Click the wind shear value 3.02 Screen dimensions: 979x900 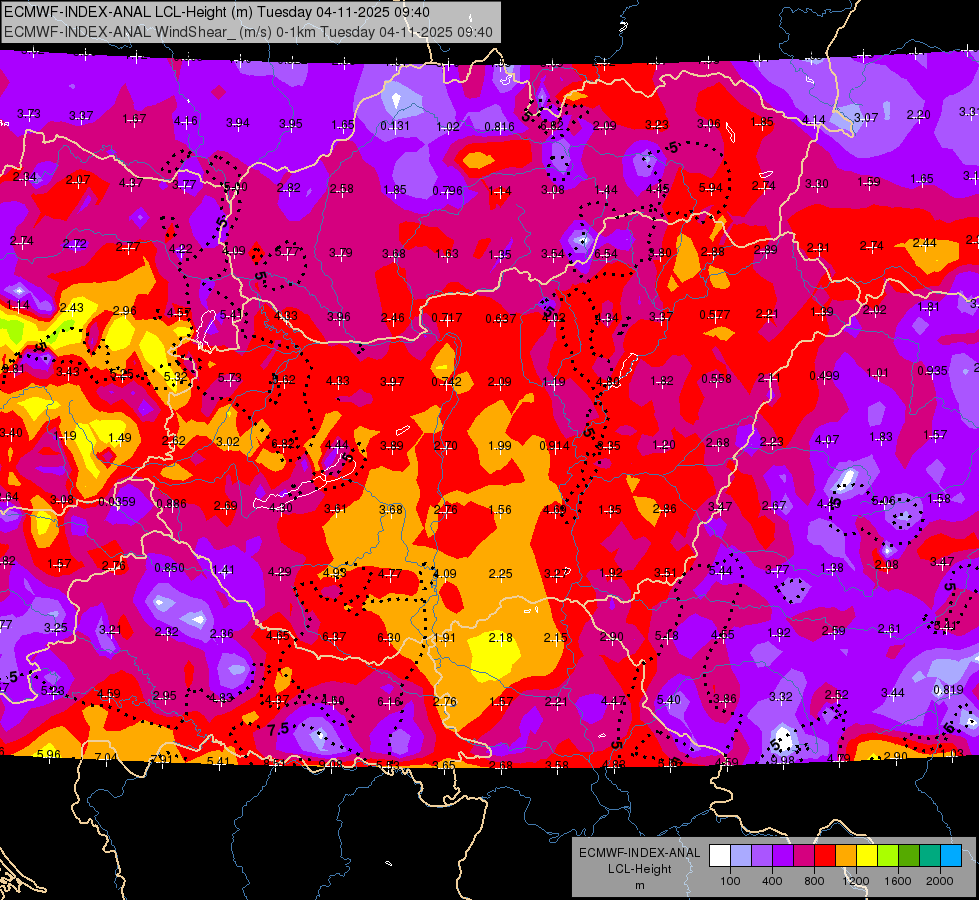pos(228,442)
